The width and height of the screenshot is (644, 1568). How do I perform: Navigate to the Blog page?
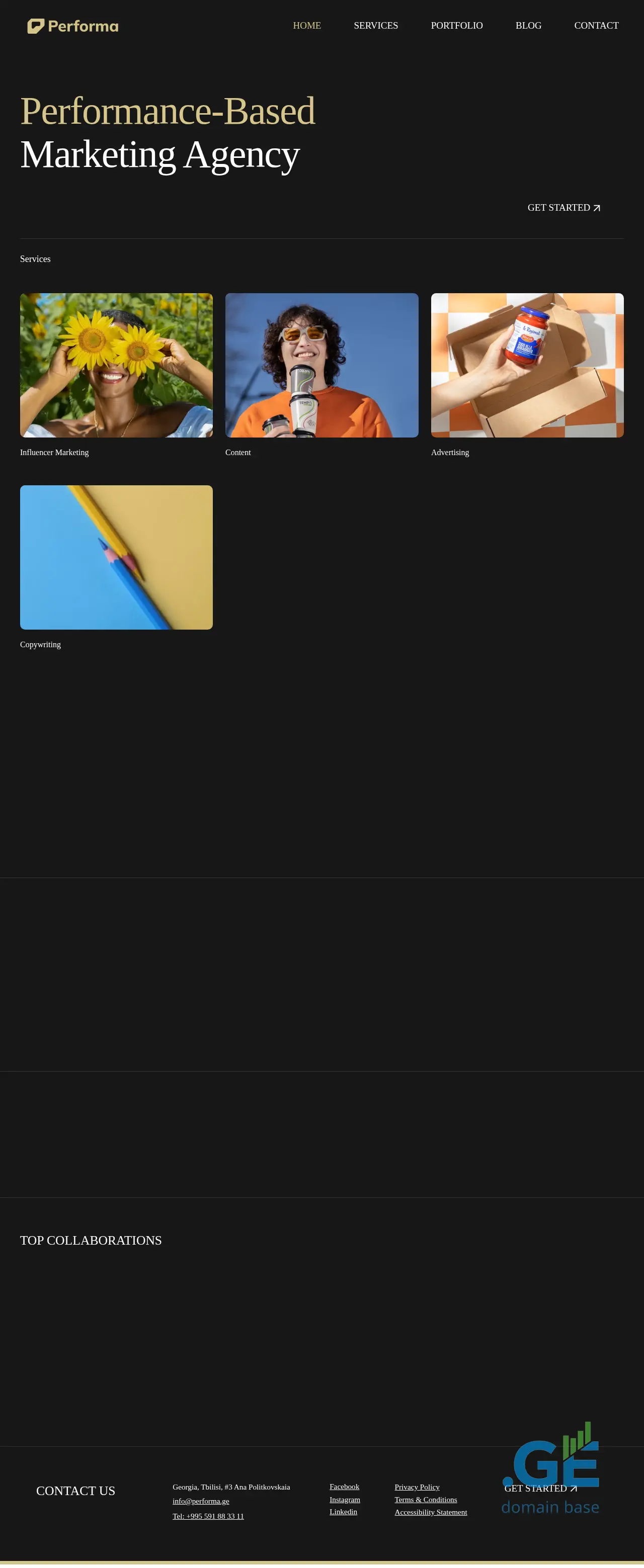click(x=528, y=26)
